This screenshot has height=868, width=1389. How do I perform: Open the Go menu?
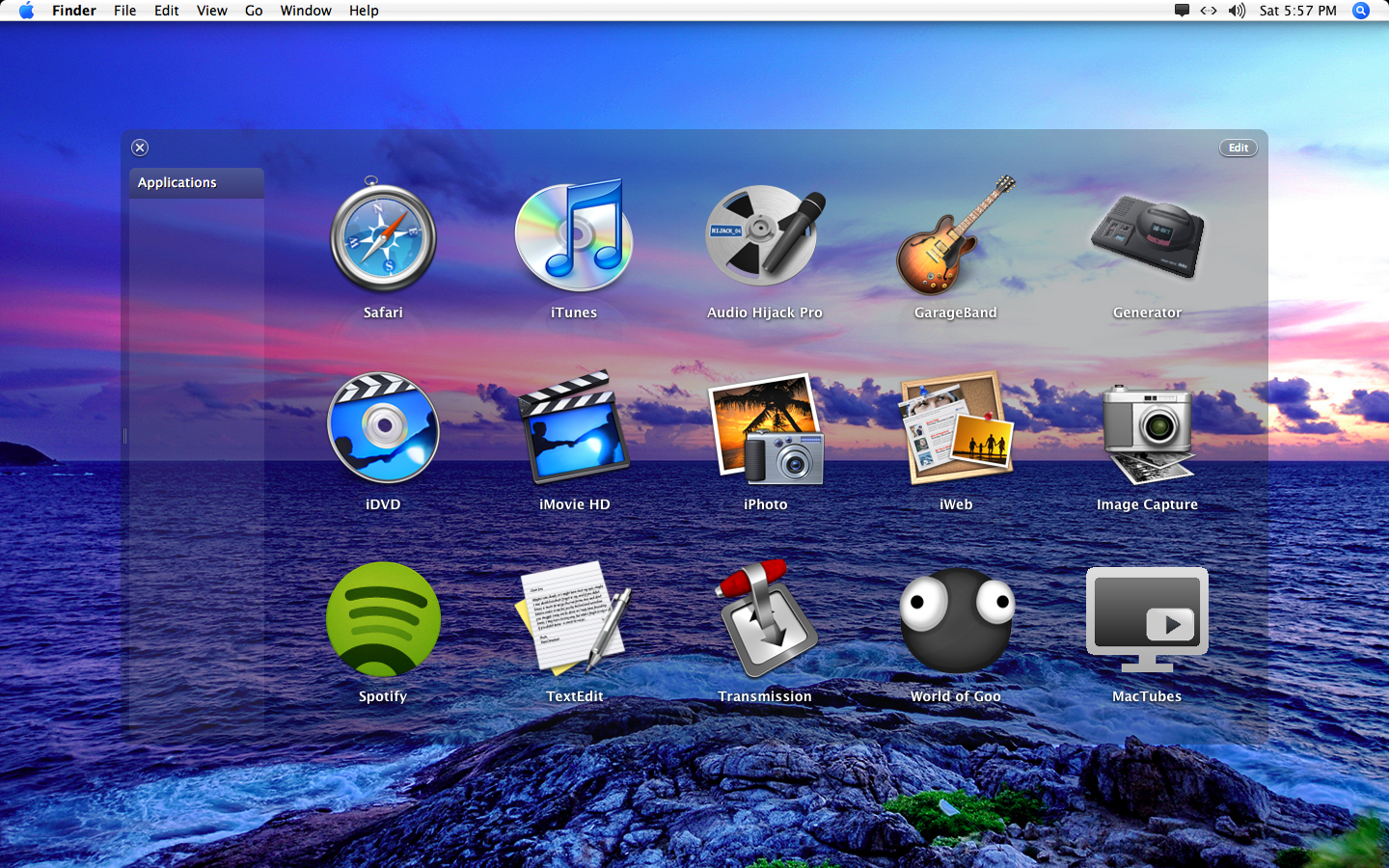click(x=254, y=11)
